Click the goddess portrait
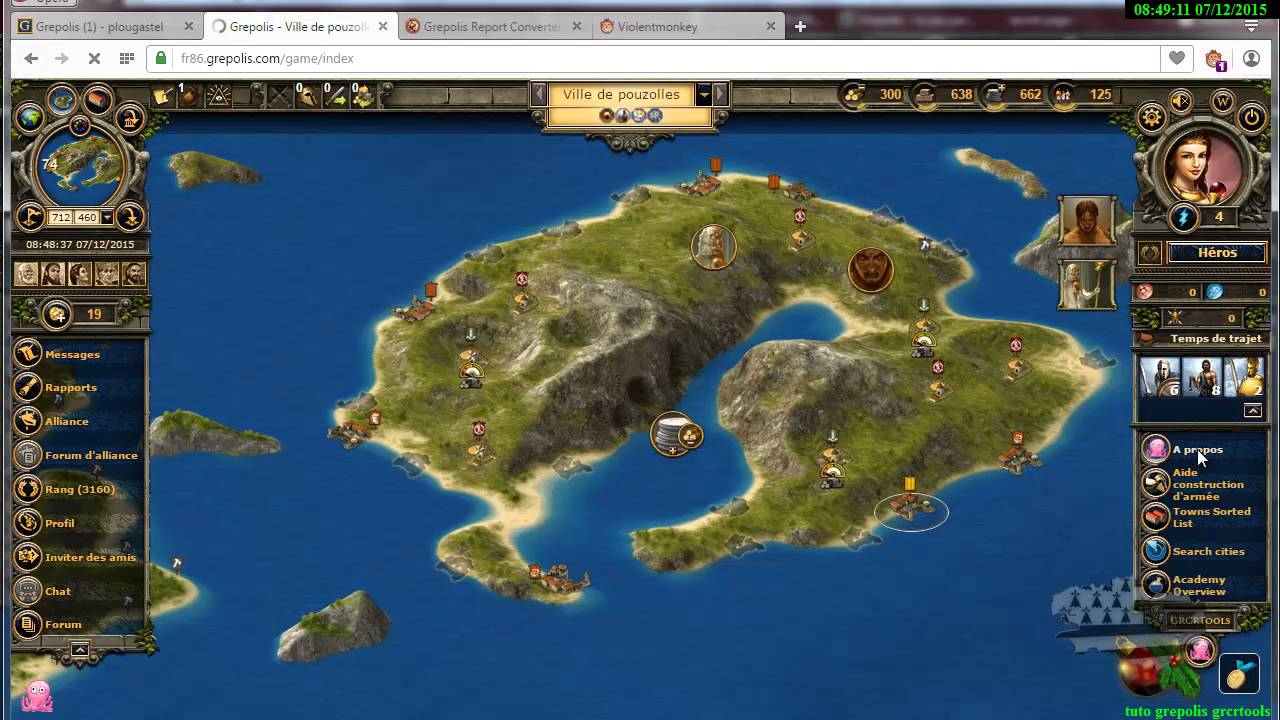Viewport: 1280px width, 720px height. (x=1202, y=167)
